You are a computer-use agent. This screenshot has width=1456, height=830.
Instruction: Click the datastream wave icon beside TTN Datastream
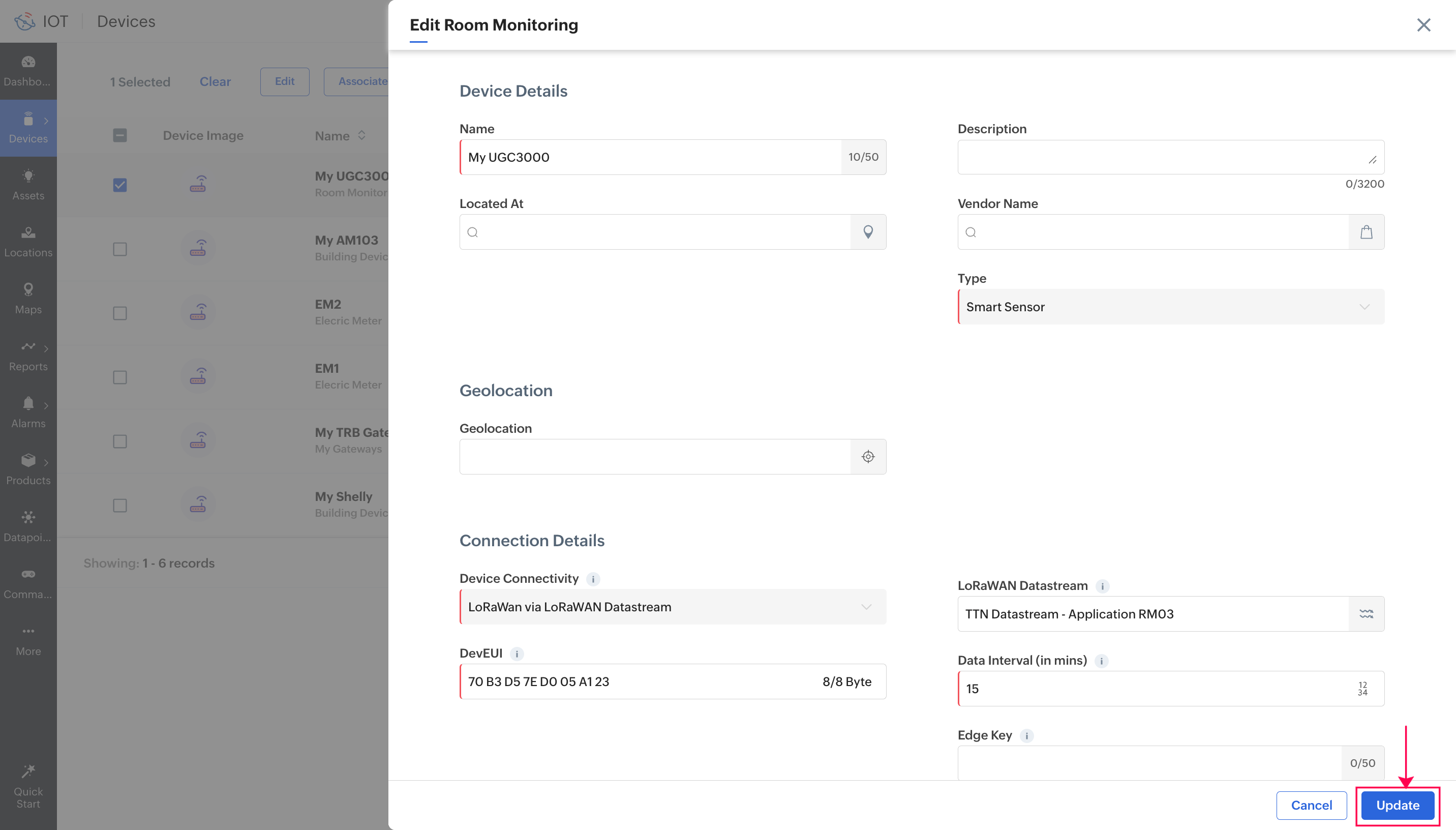[1366, 614]
